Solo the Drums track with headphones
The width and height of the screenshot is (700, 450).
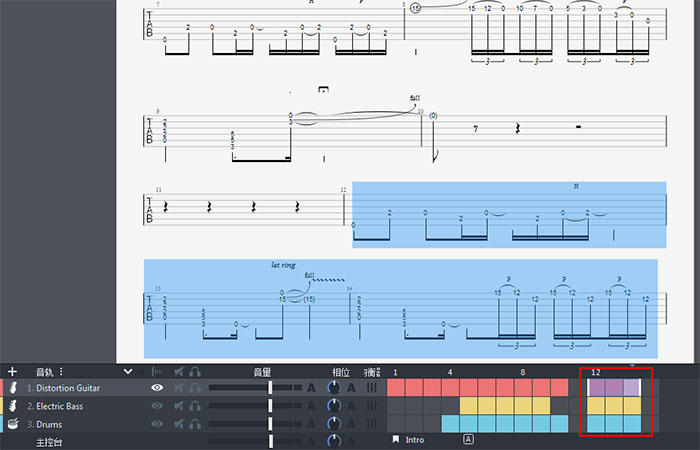pyautogui.click(x=194, y=424)
